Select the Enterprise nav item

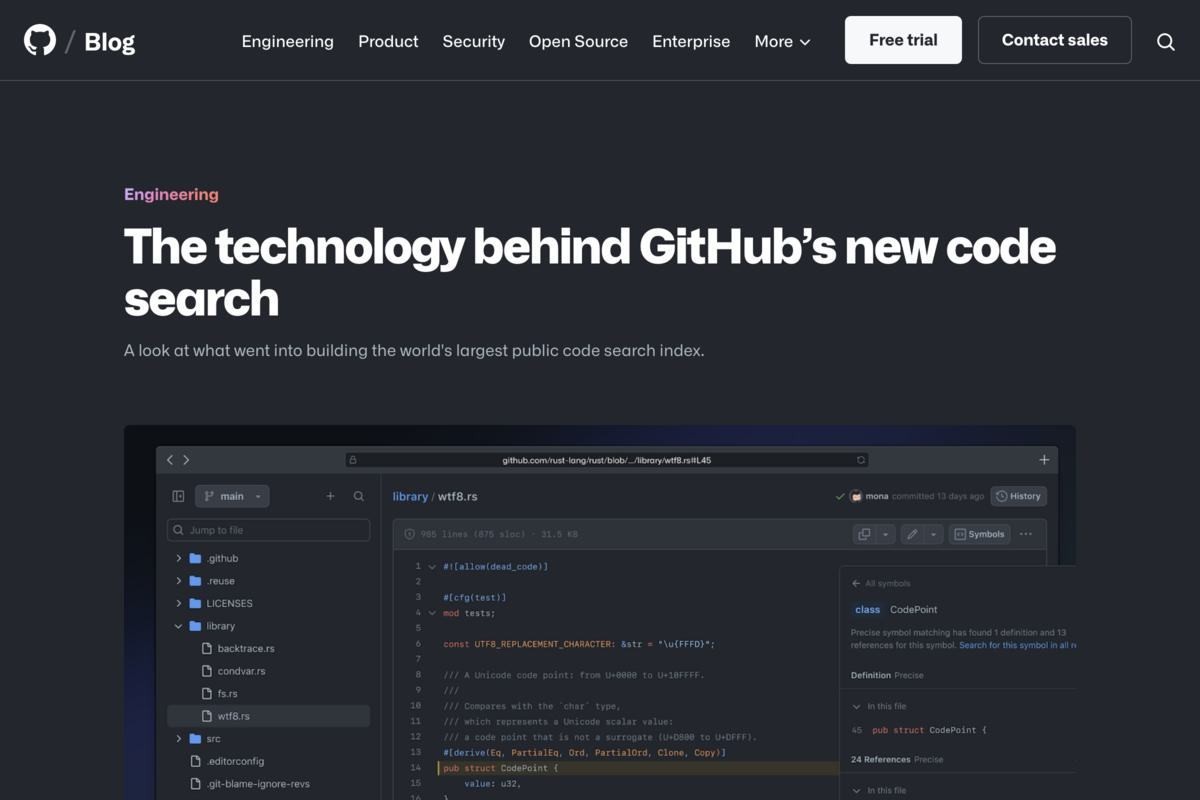691,41
